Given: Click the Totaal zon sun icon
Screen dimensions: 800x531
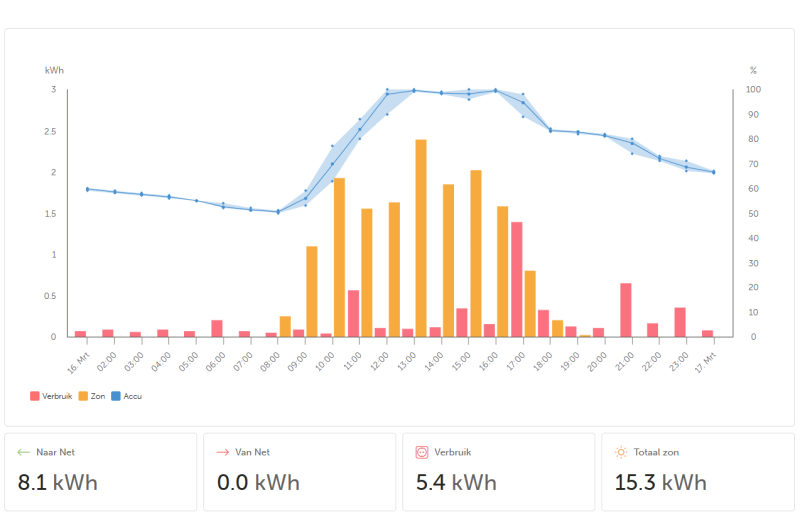Looking at the screenshot, I should [621, 452].
